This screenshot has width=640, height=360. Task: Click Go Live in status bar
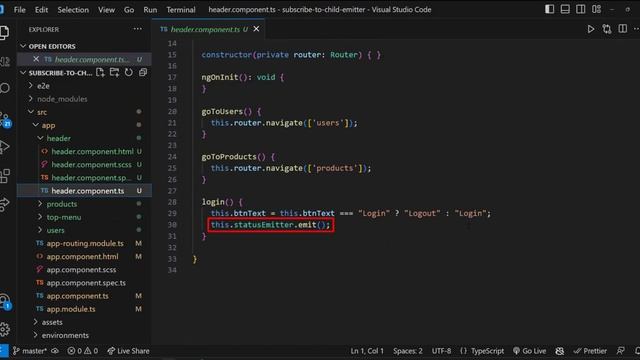pyautogui.click(x=529, y=351)
